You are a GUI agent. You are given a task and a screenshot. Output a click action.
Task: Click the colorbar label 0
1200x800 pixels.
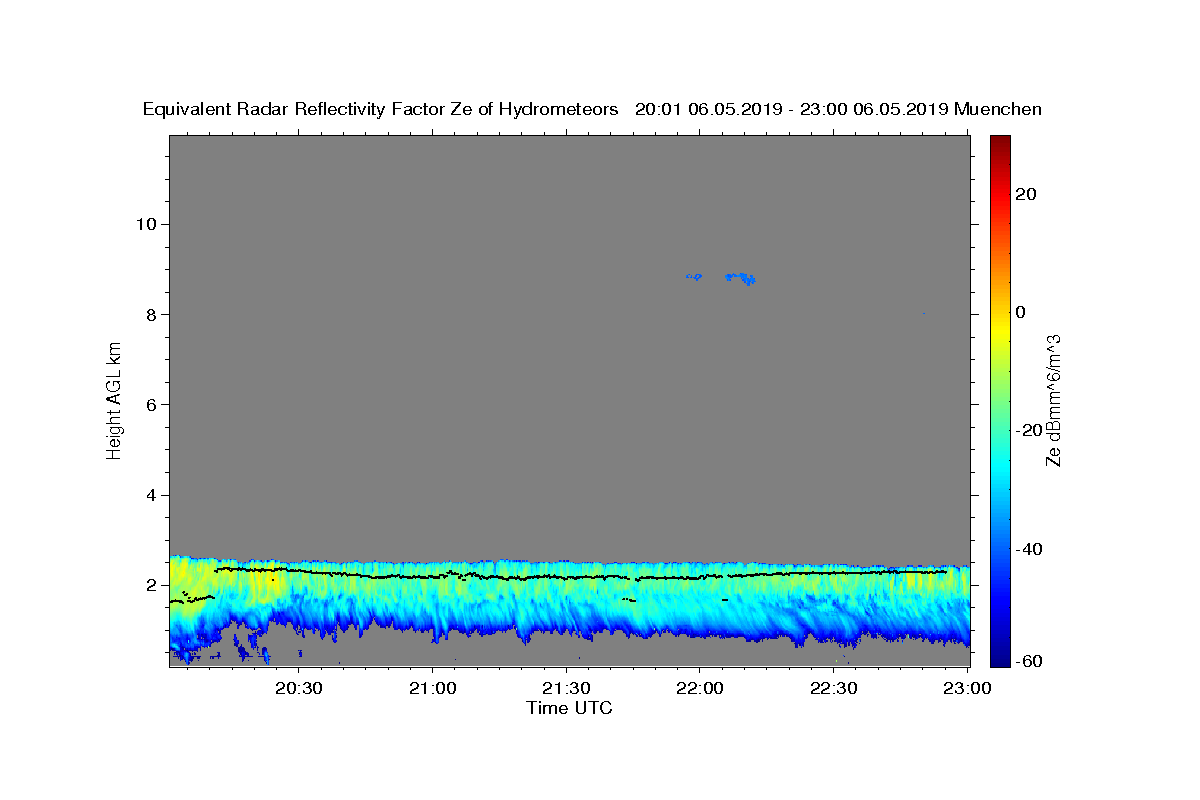click(1020, 312)
